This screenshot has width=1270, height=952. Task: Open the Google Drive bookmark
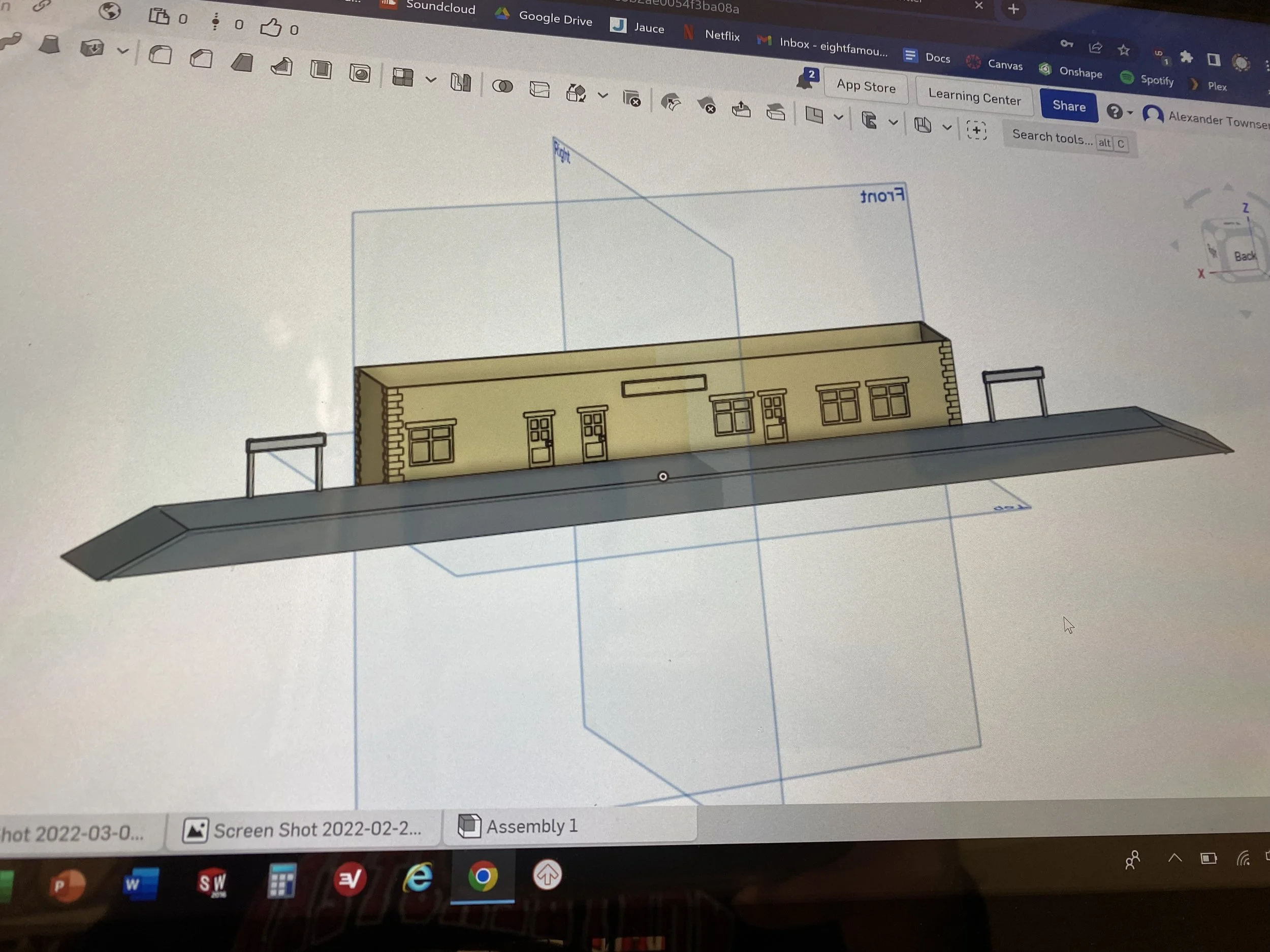pos(544,17)
